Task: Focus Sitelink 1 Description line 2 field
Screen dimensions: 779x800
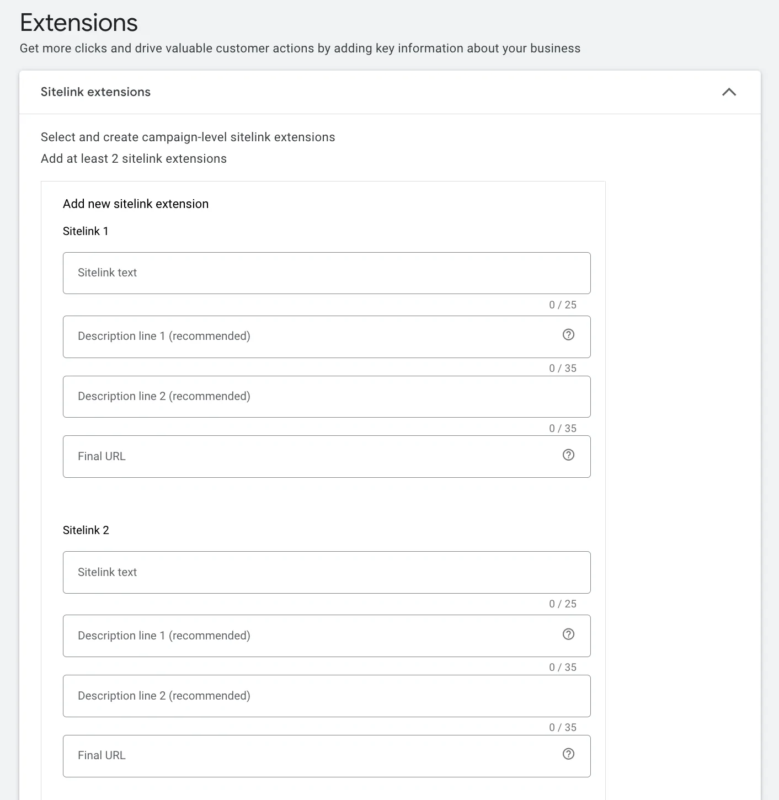Action: coord(326,396)
